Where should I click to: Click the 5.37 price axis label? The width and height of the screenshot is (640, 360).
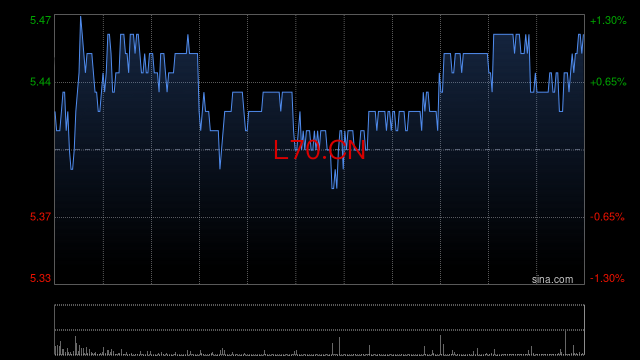click(40, 217)
